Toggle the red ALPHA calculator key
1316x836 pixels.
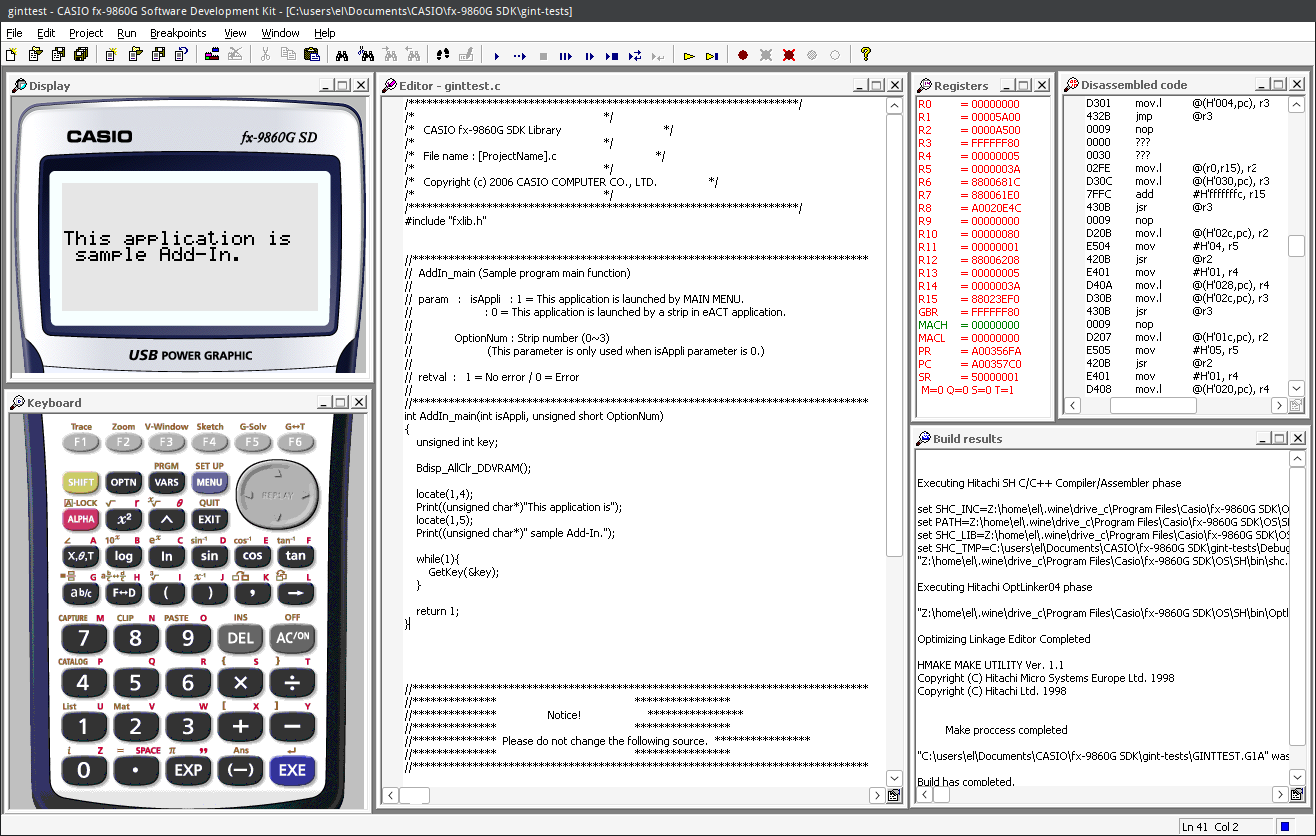81,519
